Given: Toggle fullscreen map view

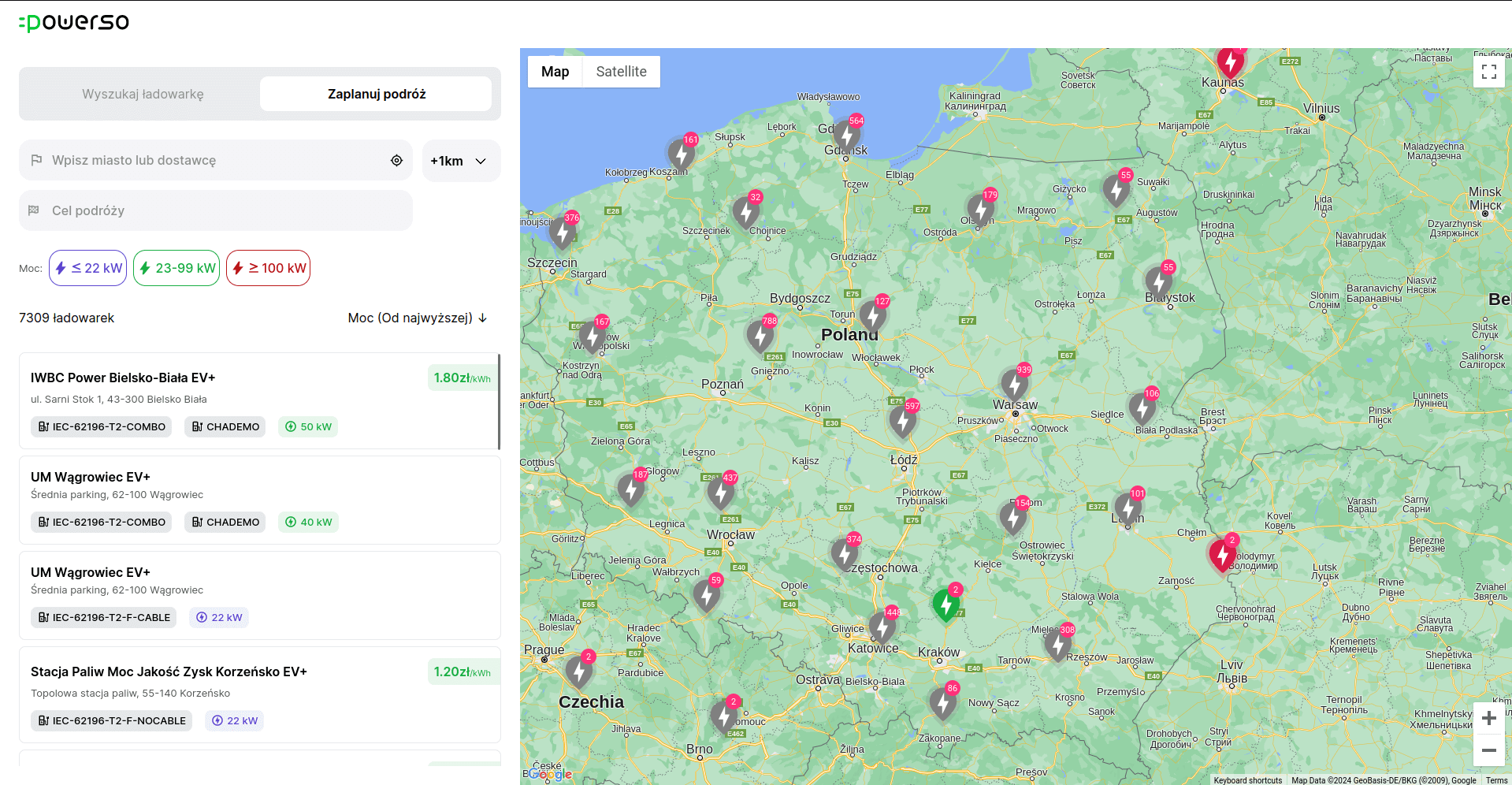Looking at the screenshot, I should (x=1489, y=72).
